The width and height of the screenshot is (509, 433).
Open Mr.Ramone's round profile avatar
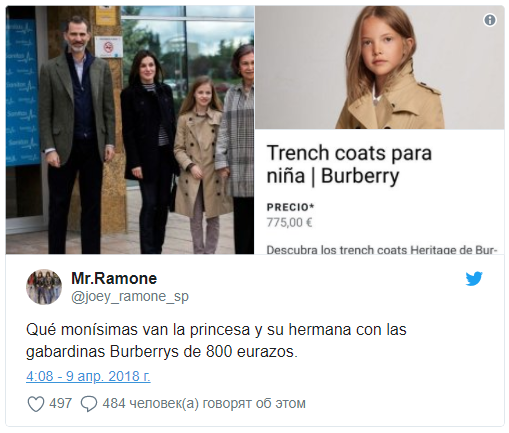pos(44,287)
